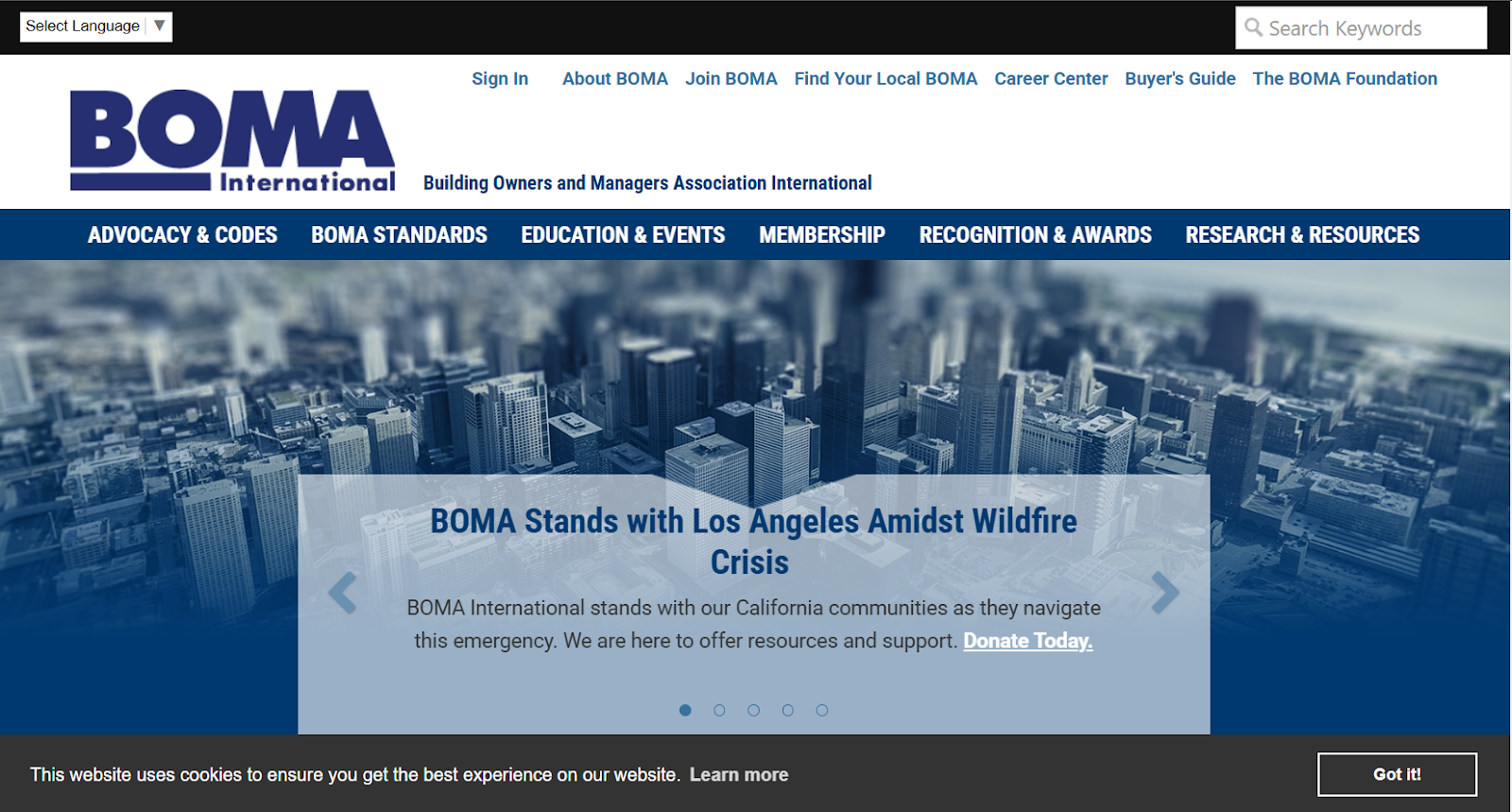Open the Advocacy & Codes menu

pos(182,234)
